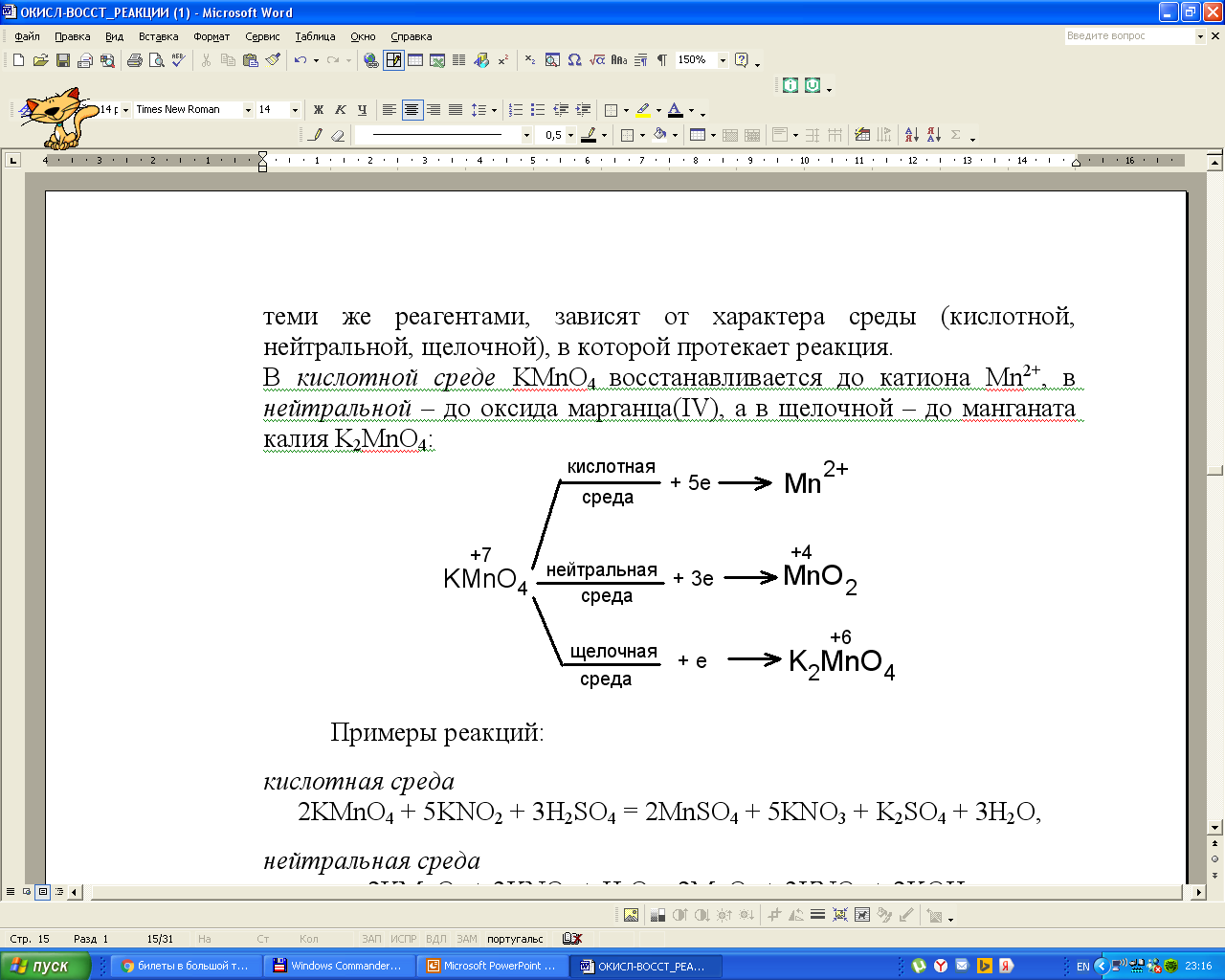Select the Sort Ascending icon

[911, 135]
